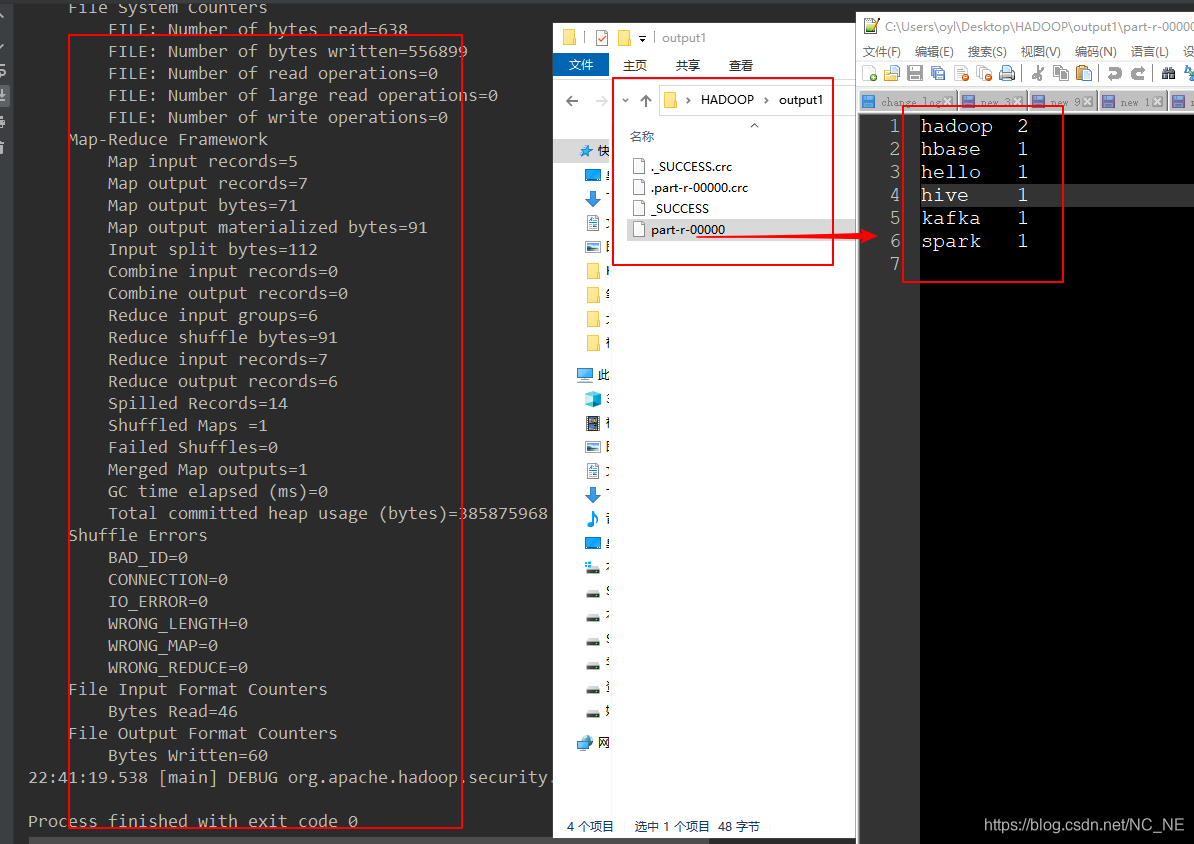Close the change.log tab in Notepad++
Screen dimensions: 1194x844
coord(948,101)
